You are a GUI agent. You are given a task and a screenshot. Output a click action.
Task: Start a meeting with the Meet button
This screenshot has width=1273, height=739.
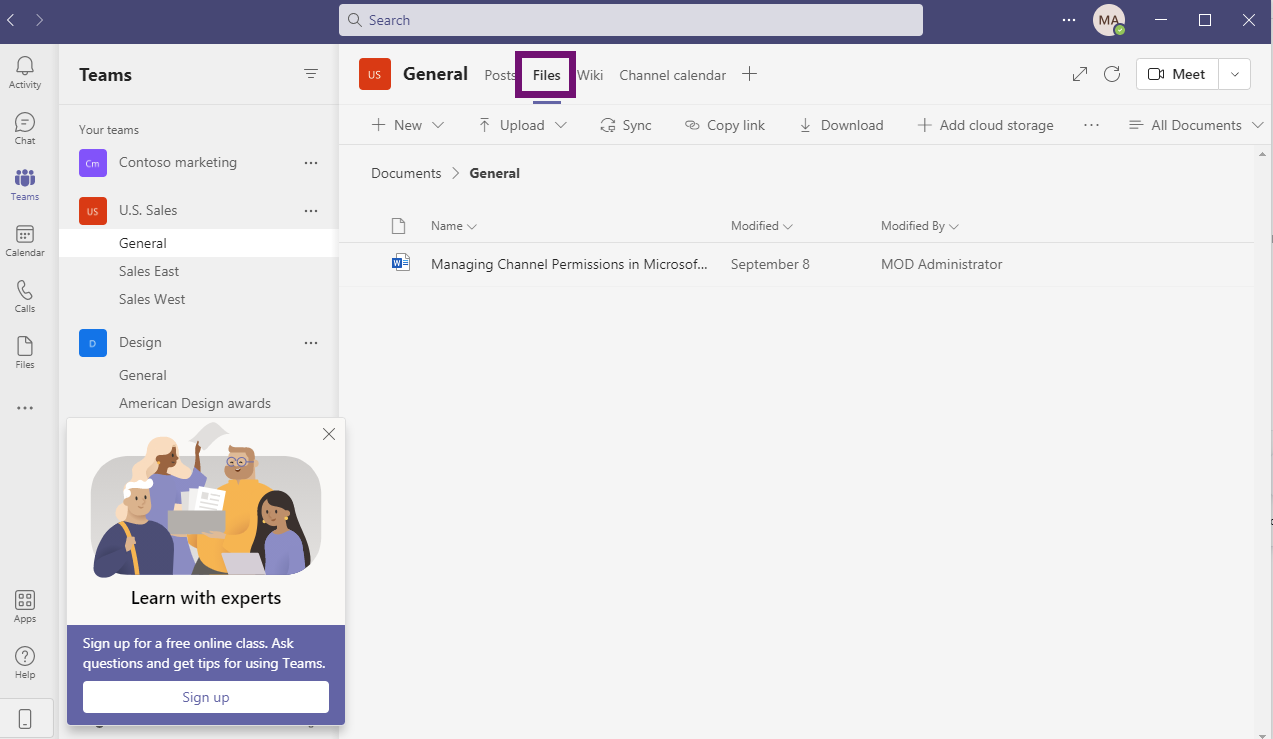[1178, 74]
